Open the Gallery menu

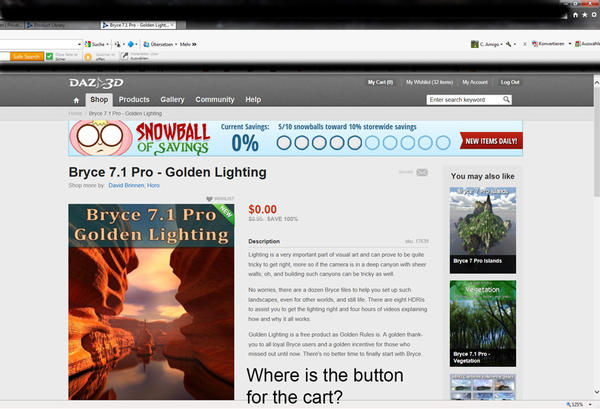point(172,99)
